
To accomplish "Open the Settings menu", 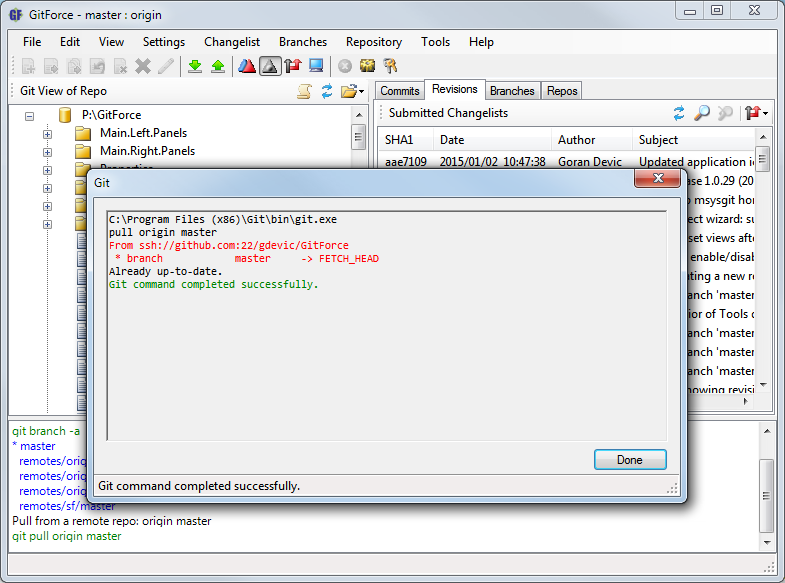I will pyautogui.click(x=164, y=42).
